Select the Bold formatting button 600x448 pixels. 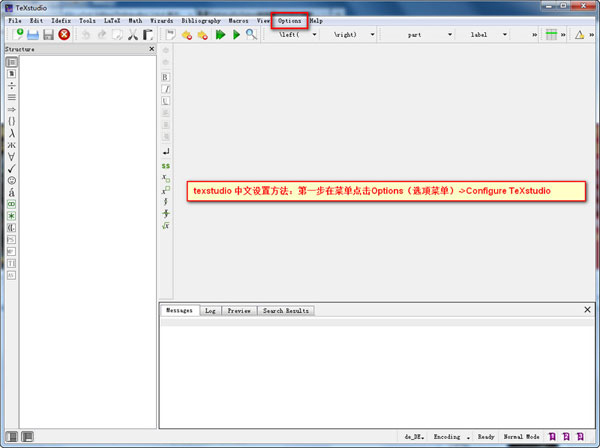[165, 76]
